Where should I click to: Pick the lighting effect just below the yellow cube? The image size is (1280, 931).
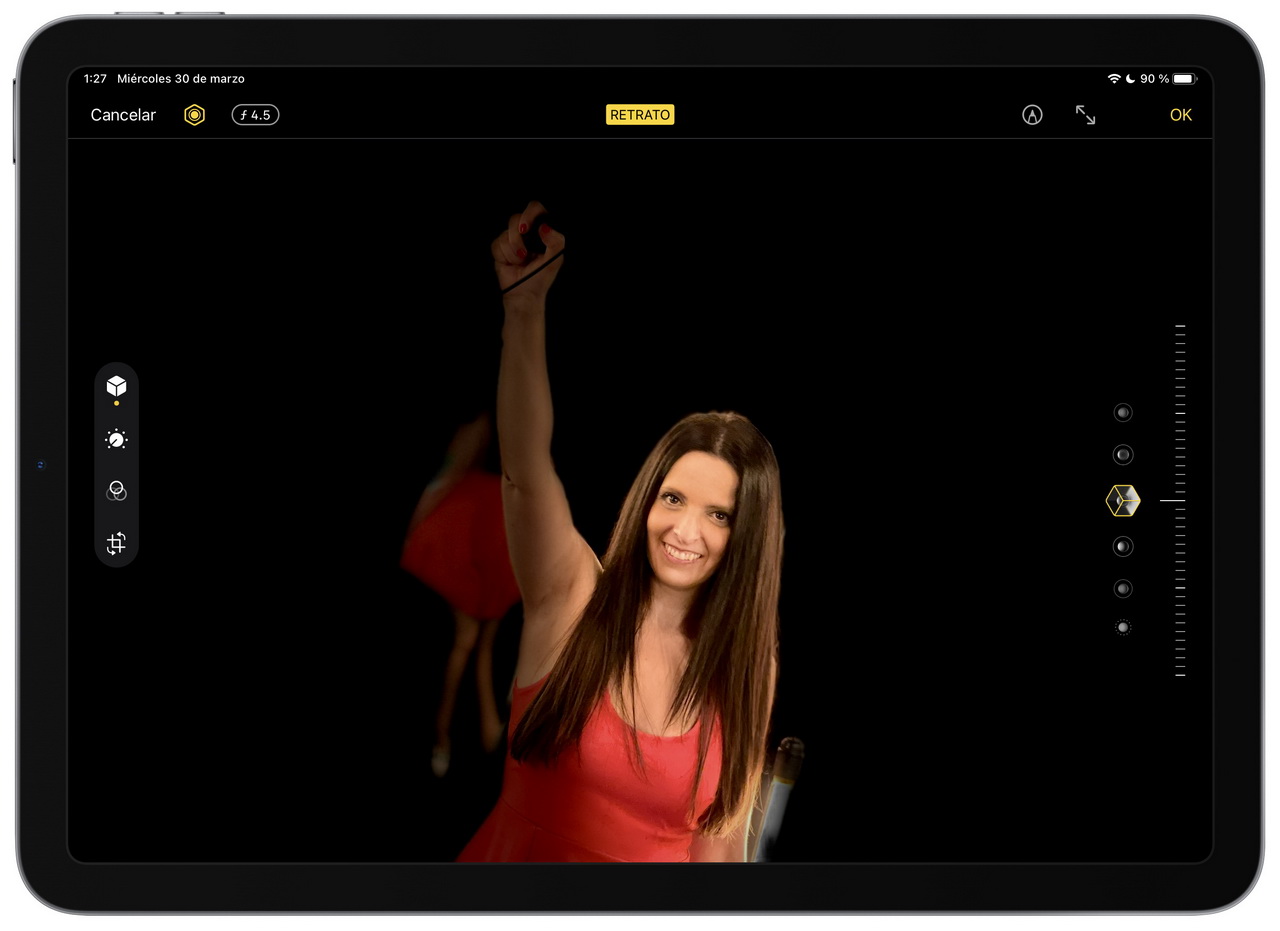click(1123, 546)
